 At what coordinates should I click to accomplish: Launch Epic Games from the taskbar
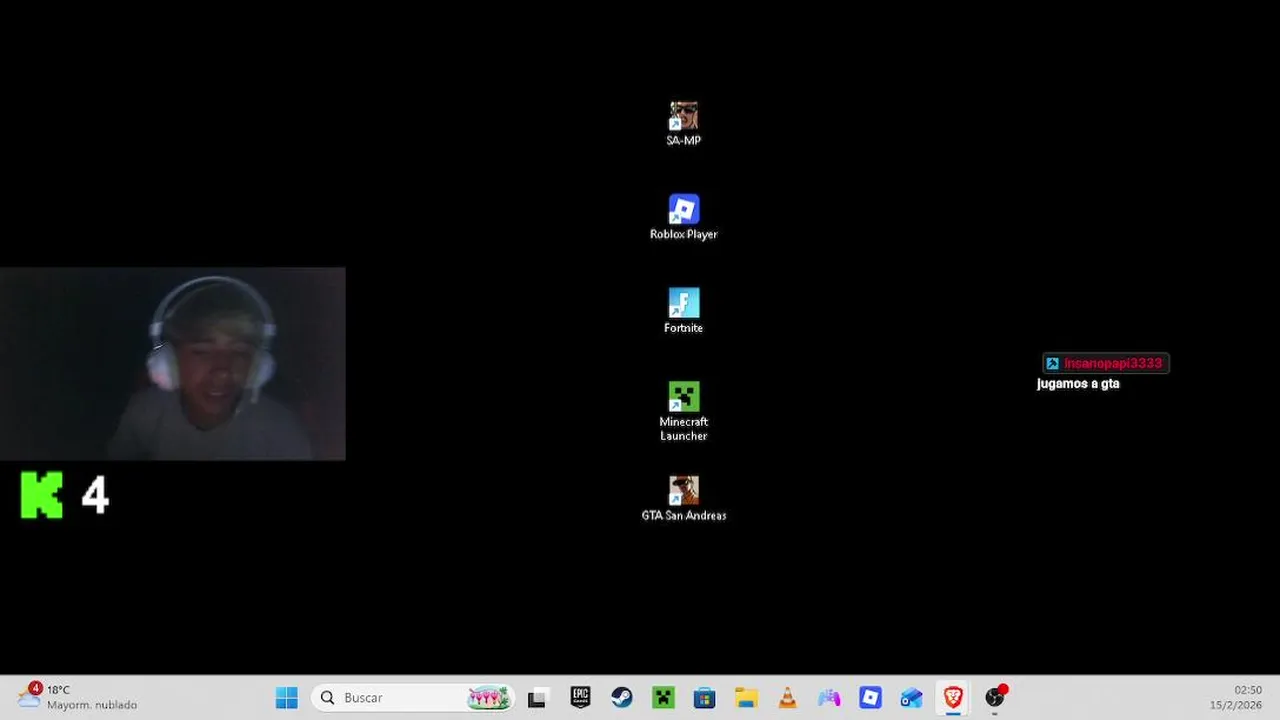[580, 697]
